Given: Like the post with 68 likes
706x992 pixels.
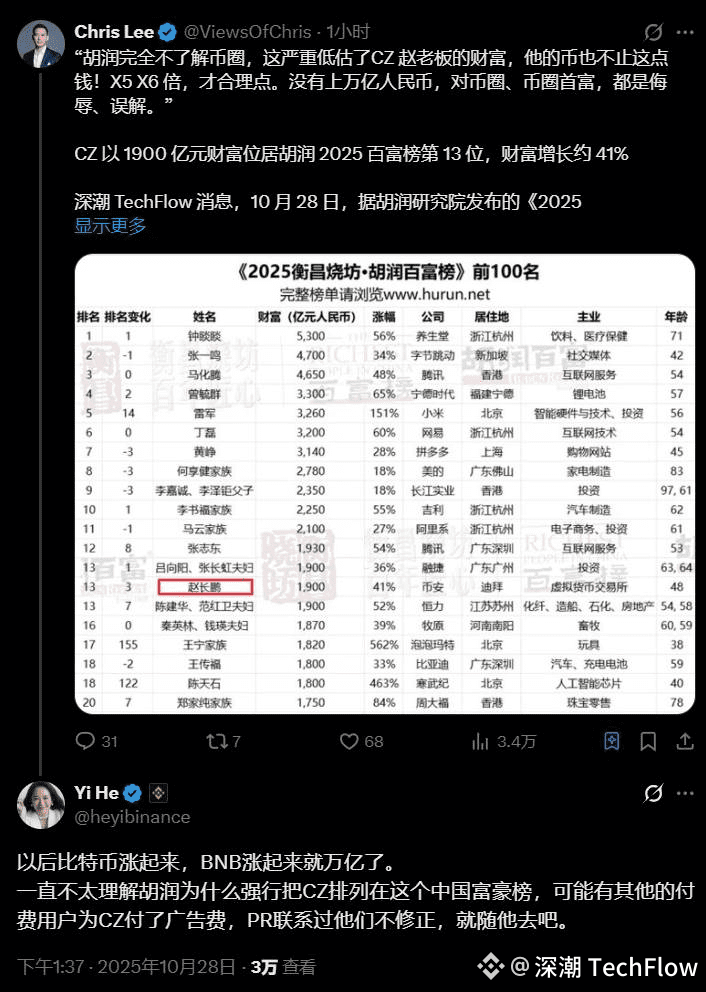Looking at the screenshot, I should click(x=361, y=741).
